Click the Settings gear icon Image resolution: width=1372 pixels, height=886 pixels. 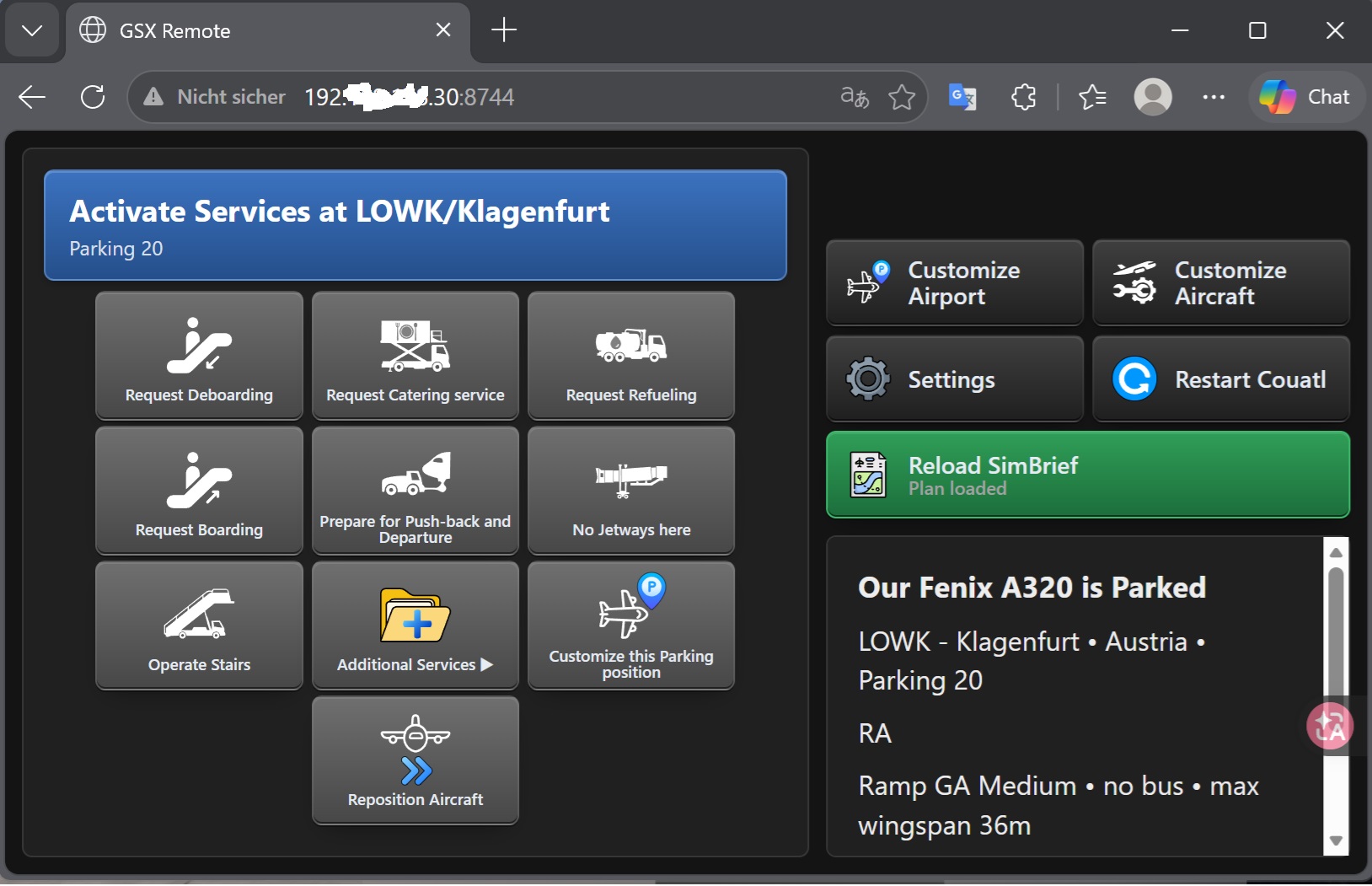[868, 379]
